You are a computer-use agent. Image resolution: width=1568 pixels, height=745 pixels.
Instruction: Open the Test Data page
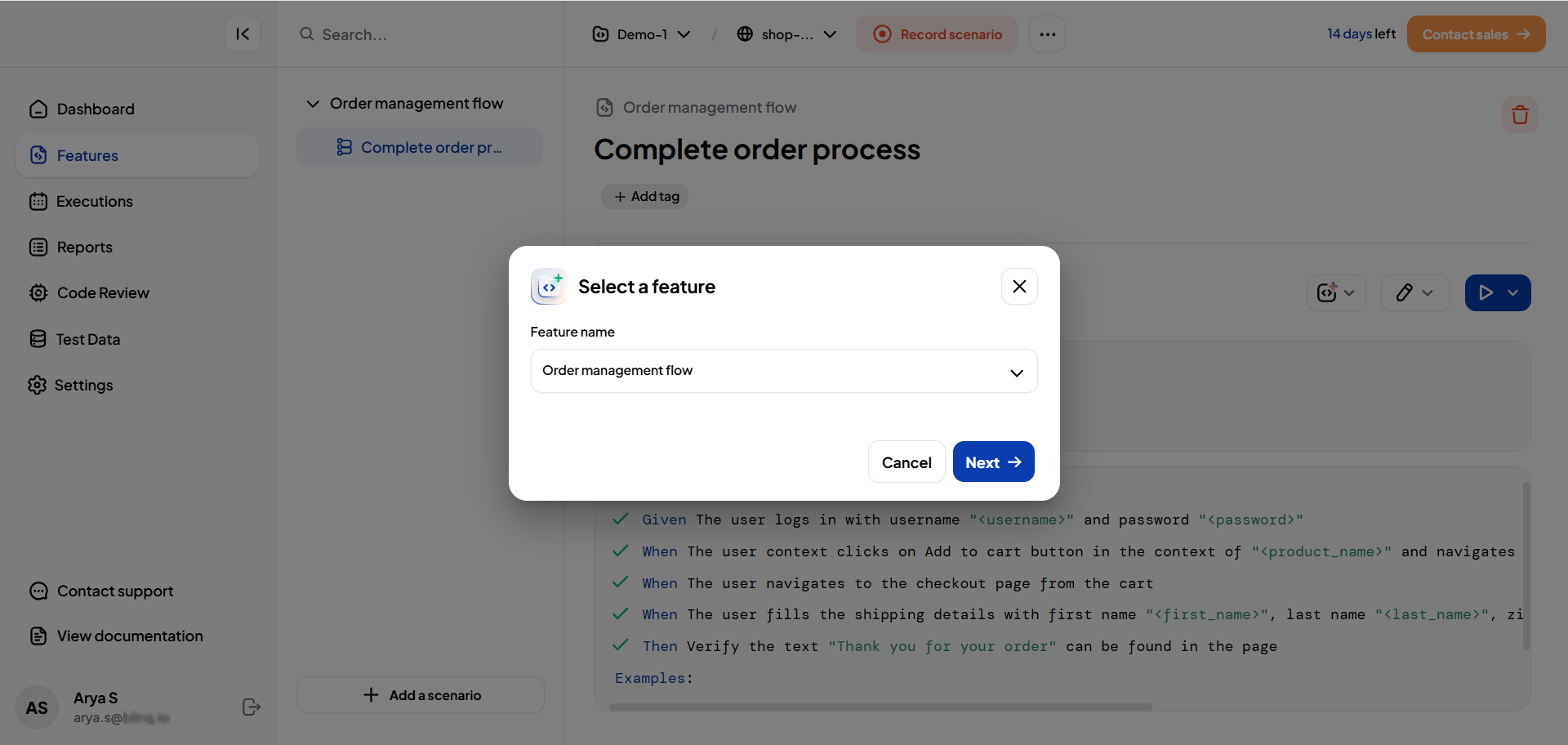coord(88,339)
